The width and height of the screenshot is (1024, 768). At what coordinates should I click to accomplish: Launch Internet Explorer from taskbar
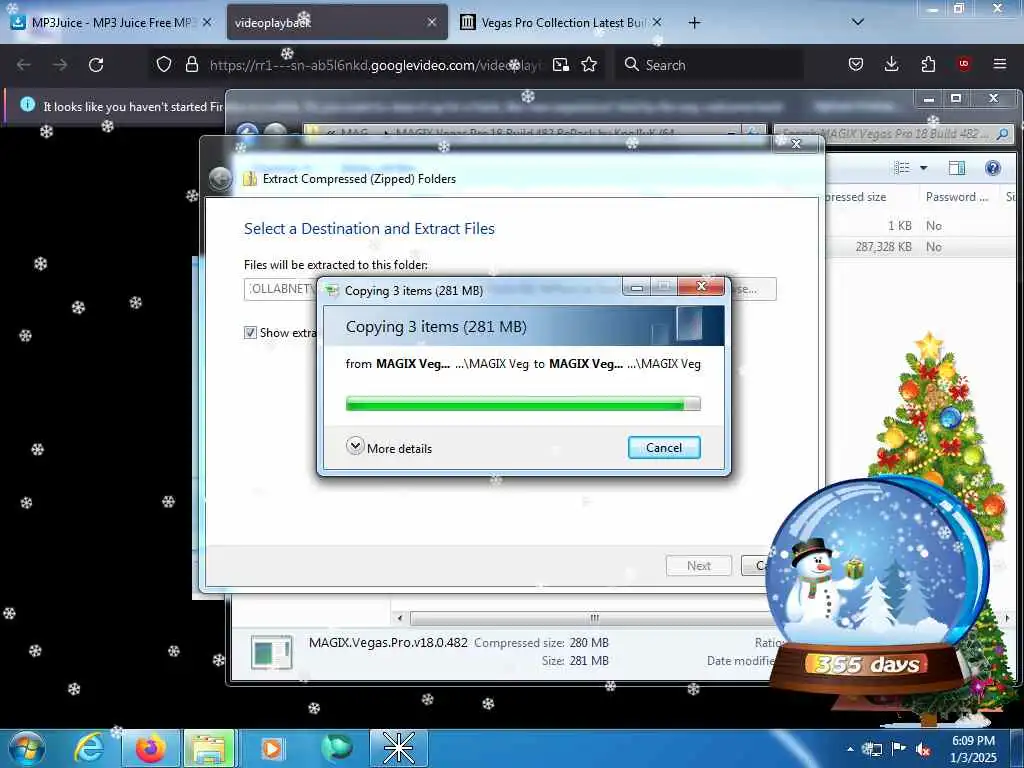click(89, 748)
